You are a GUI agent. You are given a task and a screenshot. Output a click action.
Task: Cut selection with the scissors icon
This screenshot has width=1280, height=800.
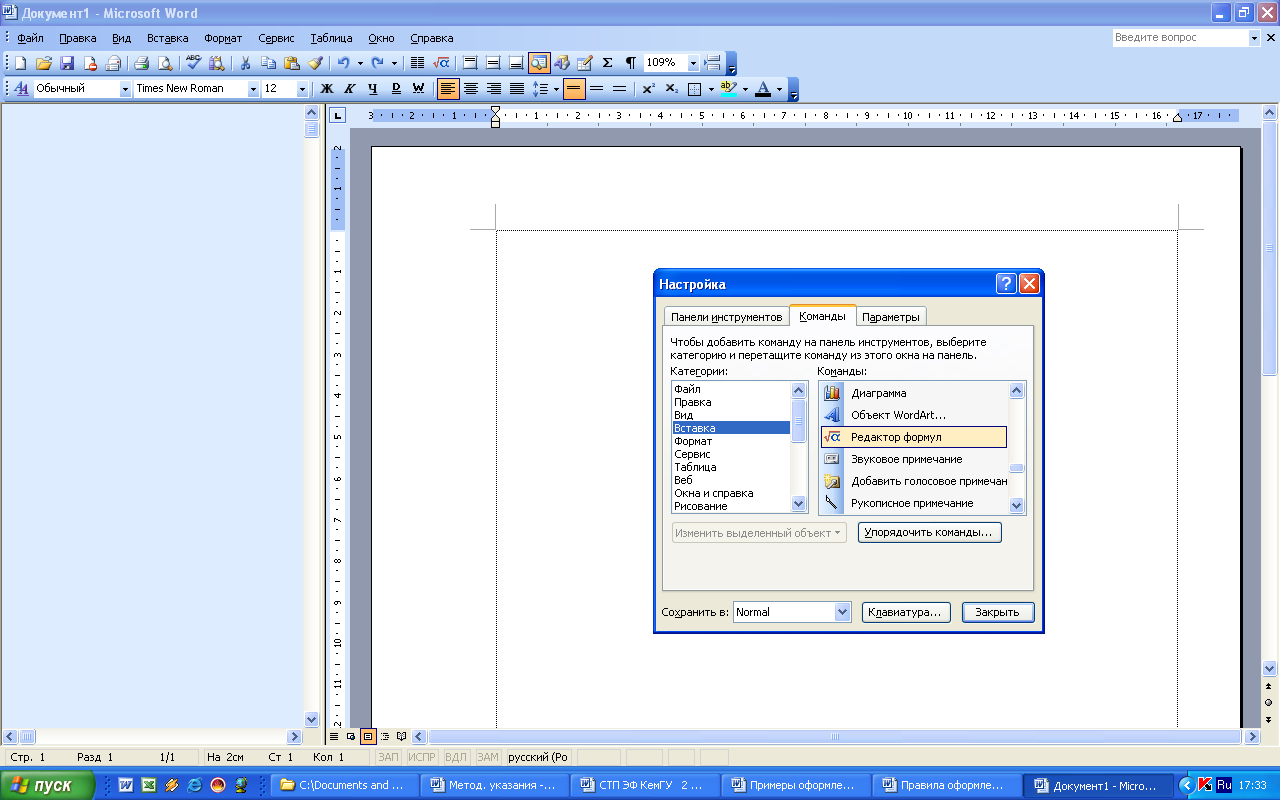(x=244, y=63)
